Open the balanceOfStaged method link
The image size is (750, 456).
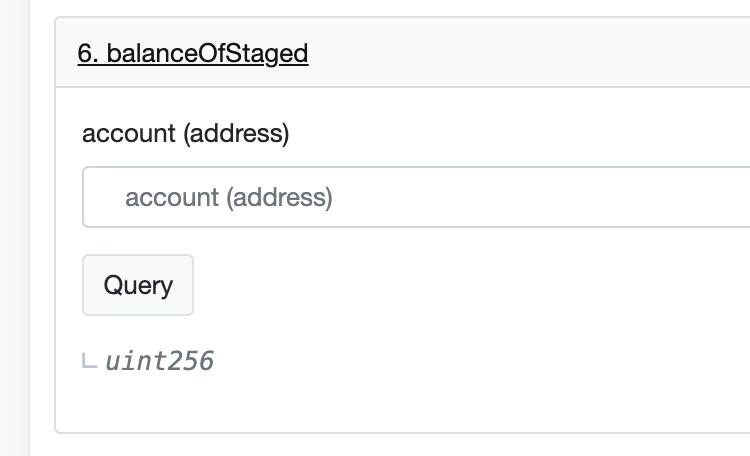pyautogui.click(x=192, y=53)
